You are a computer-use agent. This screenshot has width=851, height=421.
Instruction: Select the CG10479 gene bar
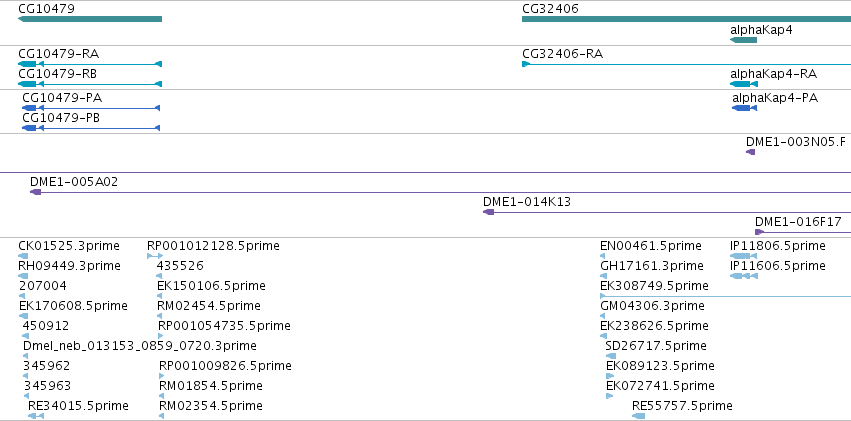pyautogui.click(x=90, y=19)
